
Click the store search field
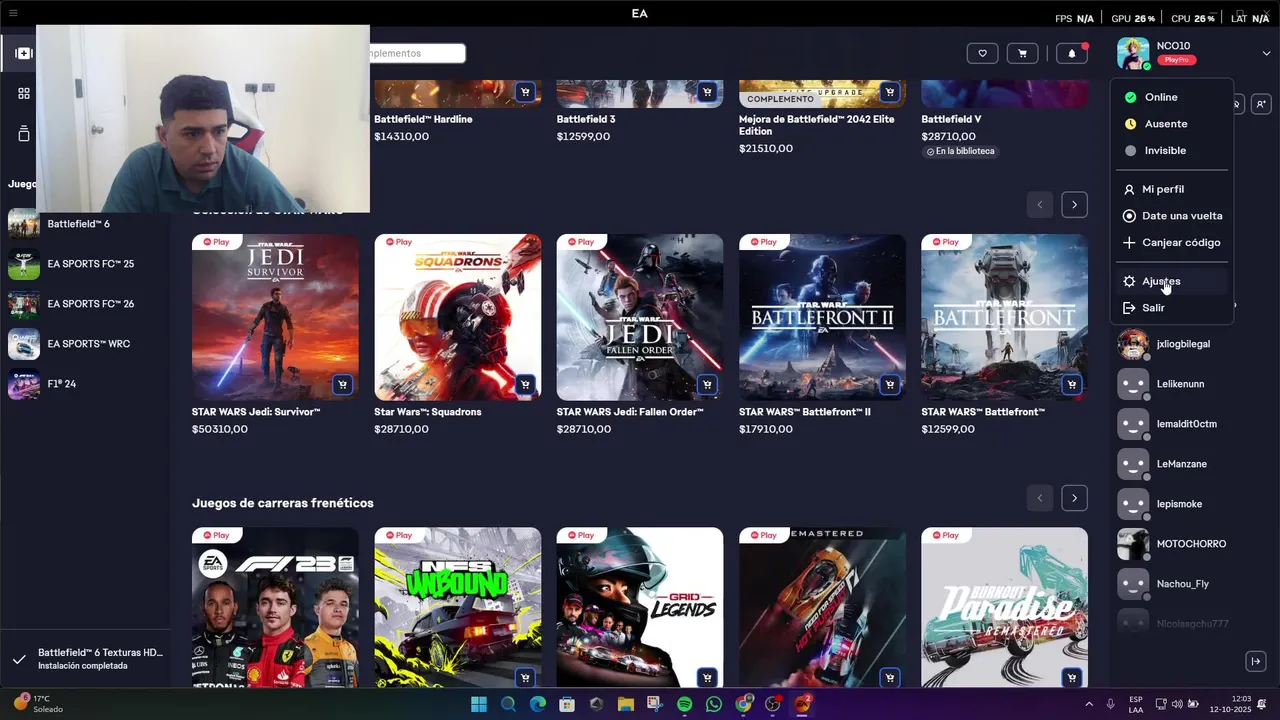point(417,53)
